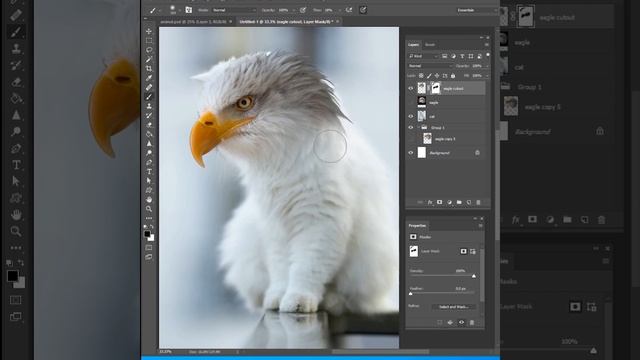Select the Eyedropper tool in main window toolbar
This screenshot has height=360, width=640.
point(149,78)
